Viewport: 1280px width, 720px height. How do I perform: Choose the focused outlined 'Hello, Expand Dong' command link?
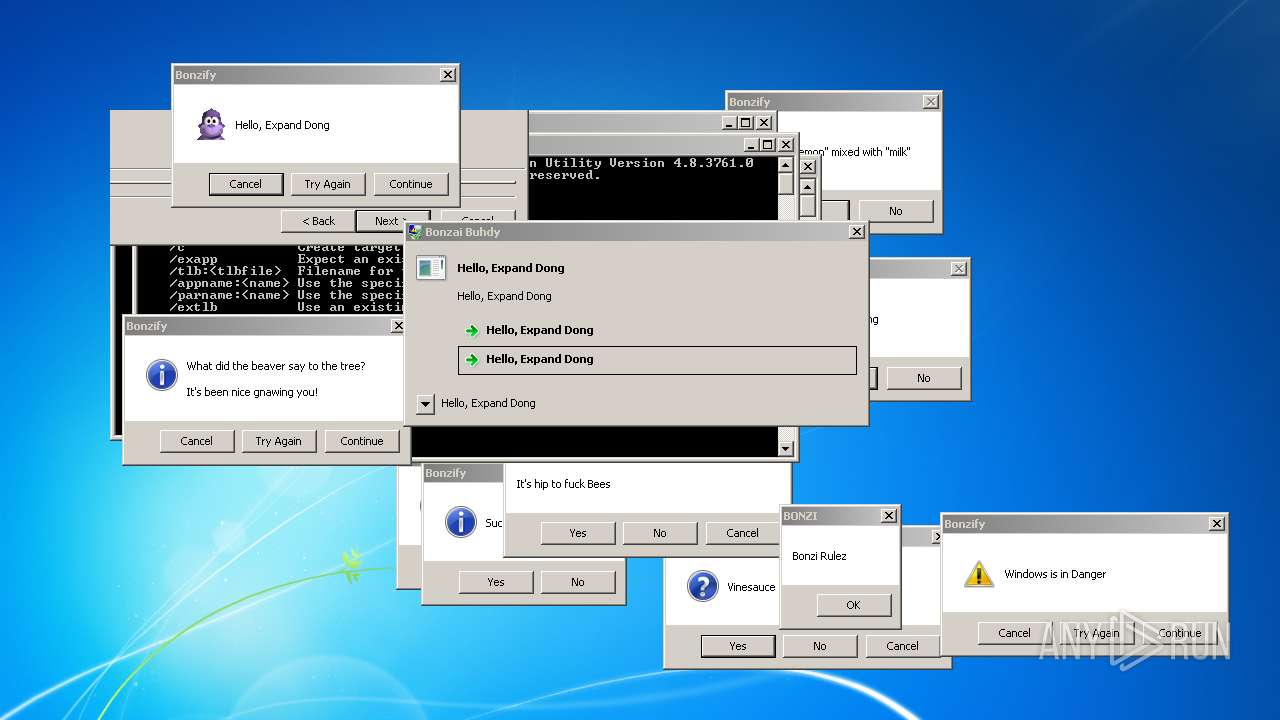point(657,360)
